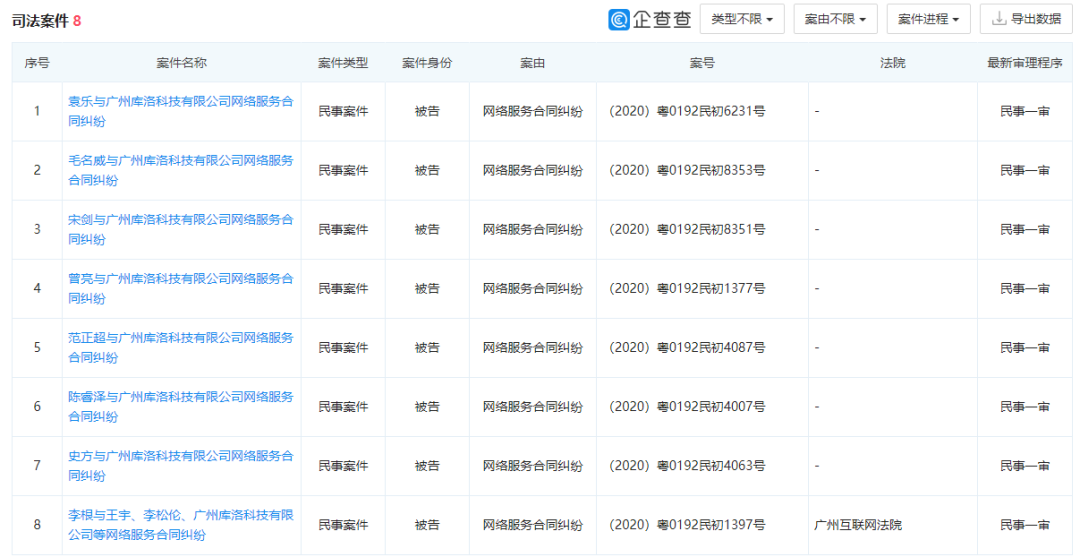Viewport: 1080px width, 557px height.
Task: Open the 类型不限 dropdown filter
Action: 741,19
